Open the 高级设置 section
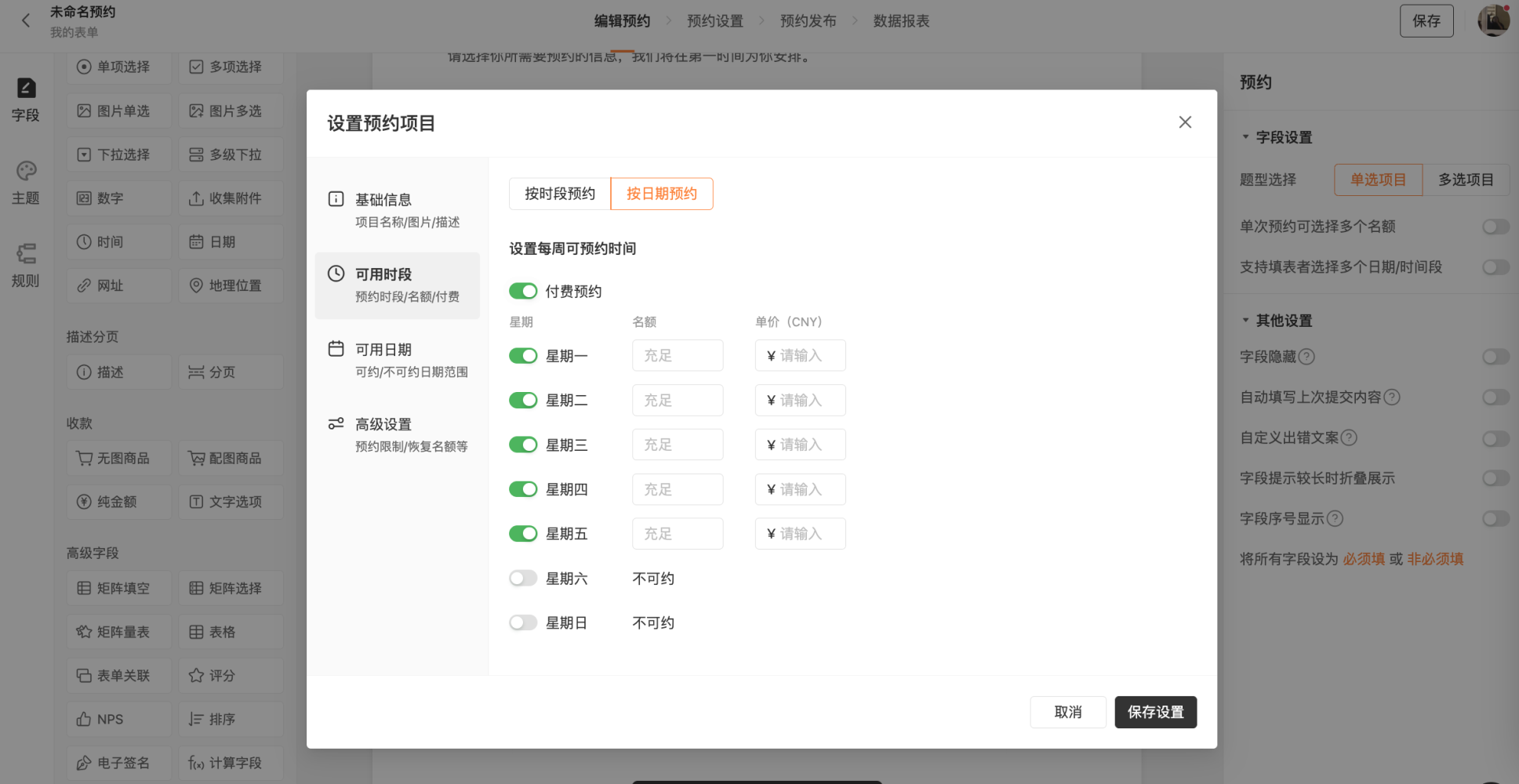The image size is (1519, 784). [x=398, y=434]
